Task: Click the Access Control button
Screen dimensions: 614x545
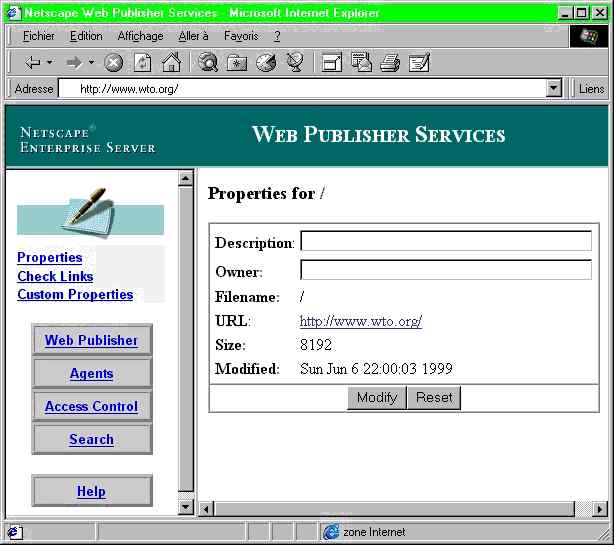Action: point(92,406)
